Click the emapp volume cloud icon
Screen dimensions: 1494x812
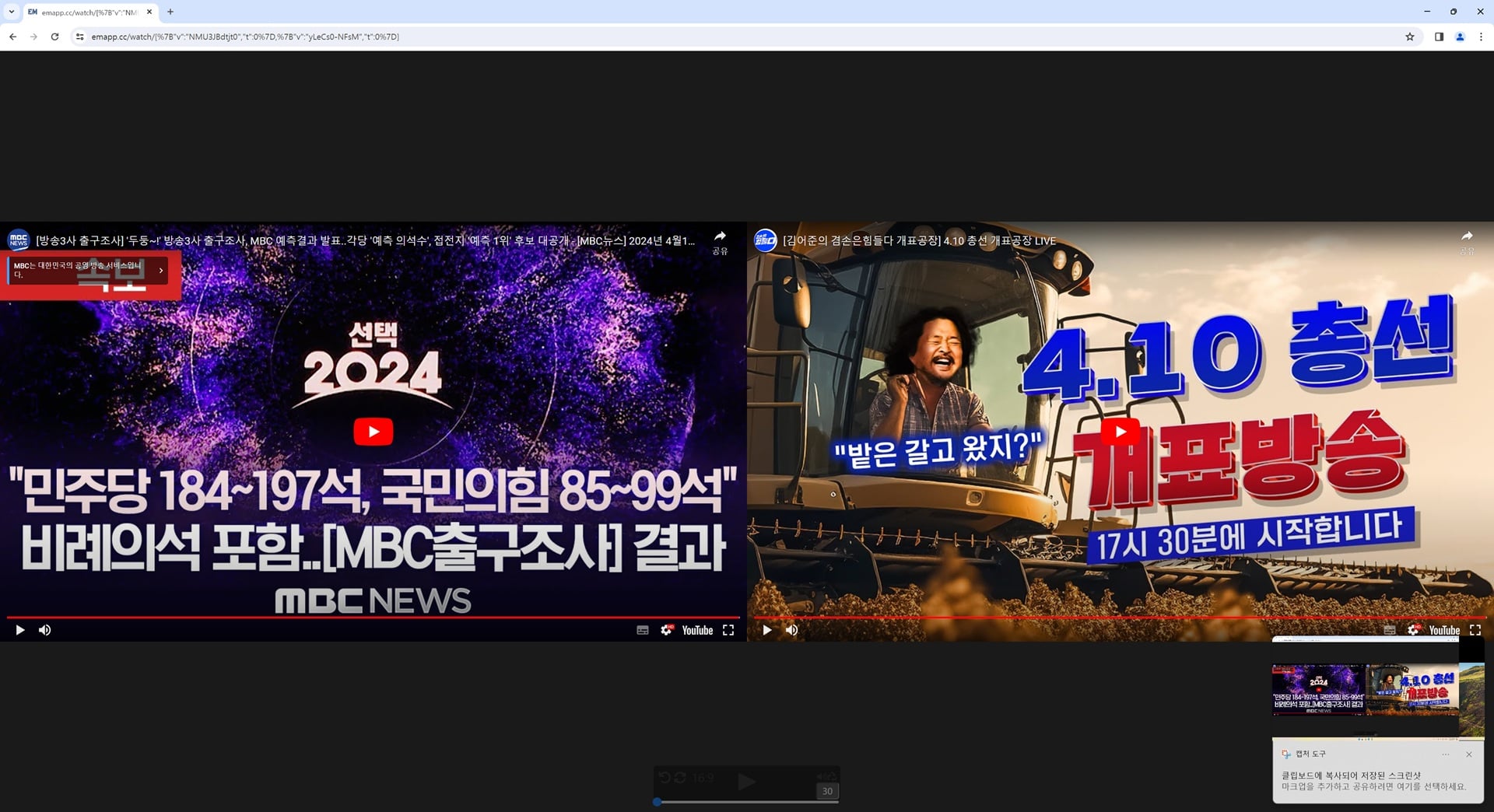point(826,775)
